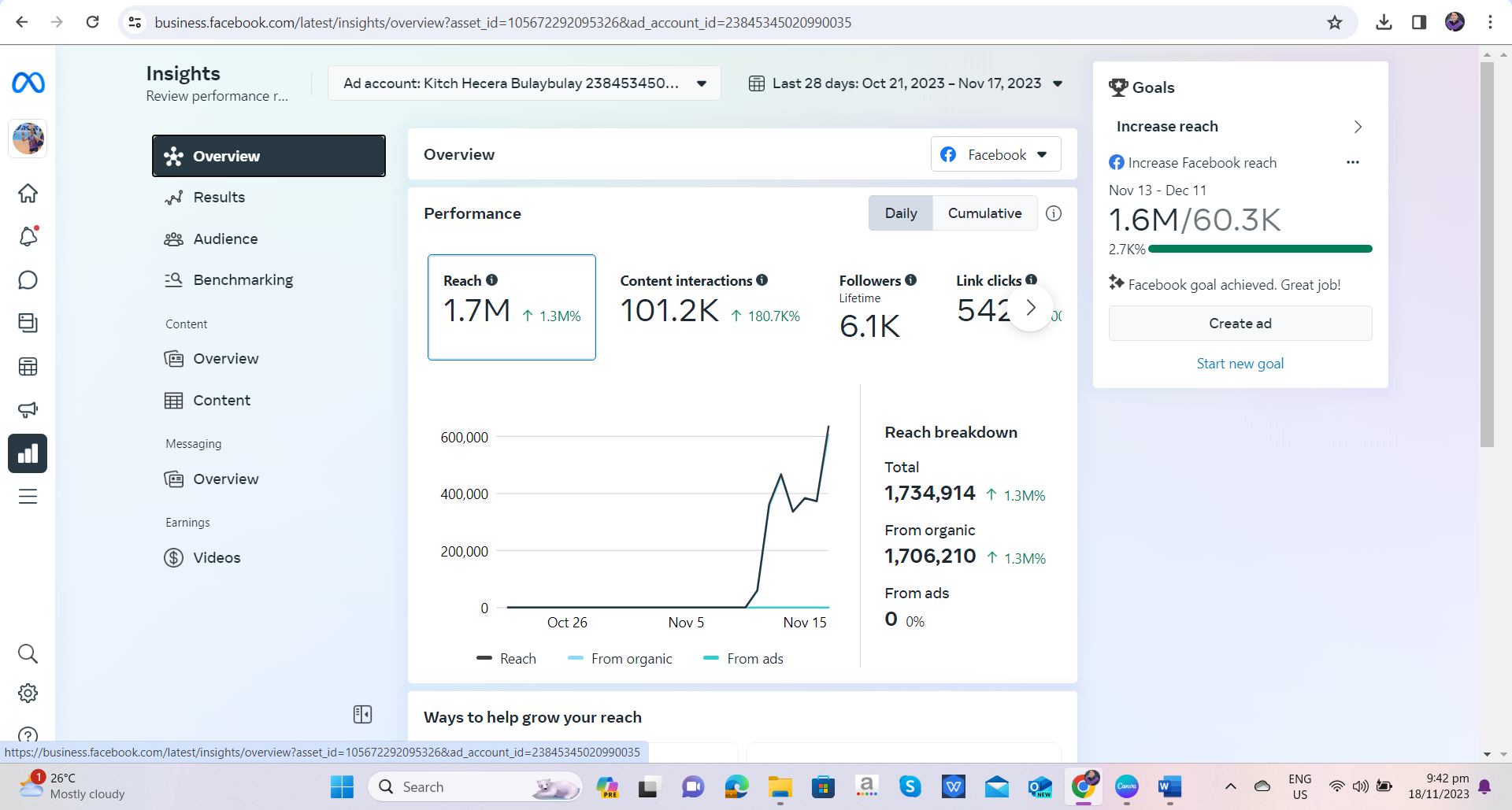
Task: Open the Inbox chat bubble icon
Action: coord(28,280)
